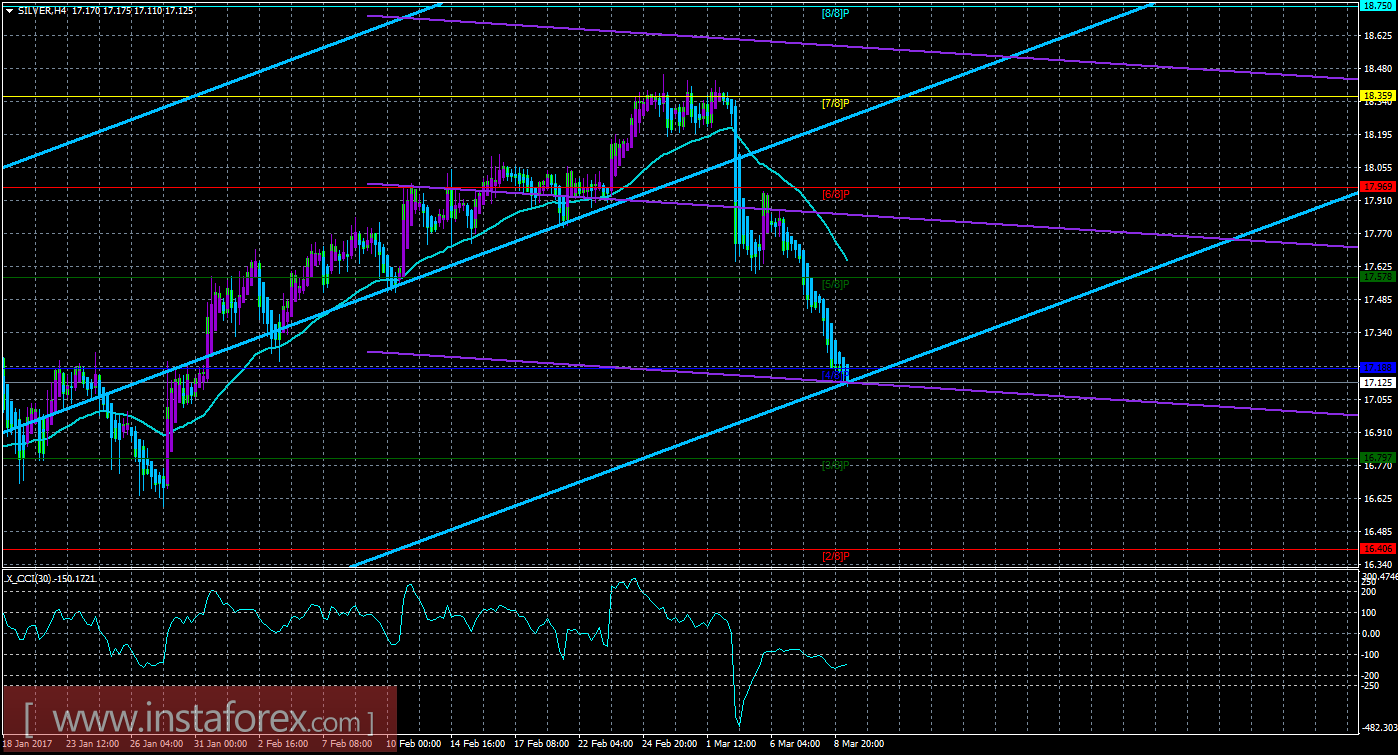The height and width of the screenshot is (755, 1398).
Task: Click the 18.195 price scale value
Action: tap(1379, 134)
